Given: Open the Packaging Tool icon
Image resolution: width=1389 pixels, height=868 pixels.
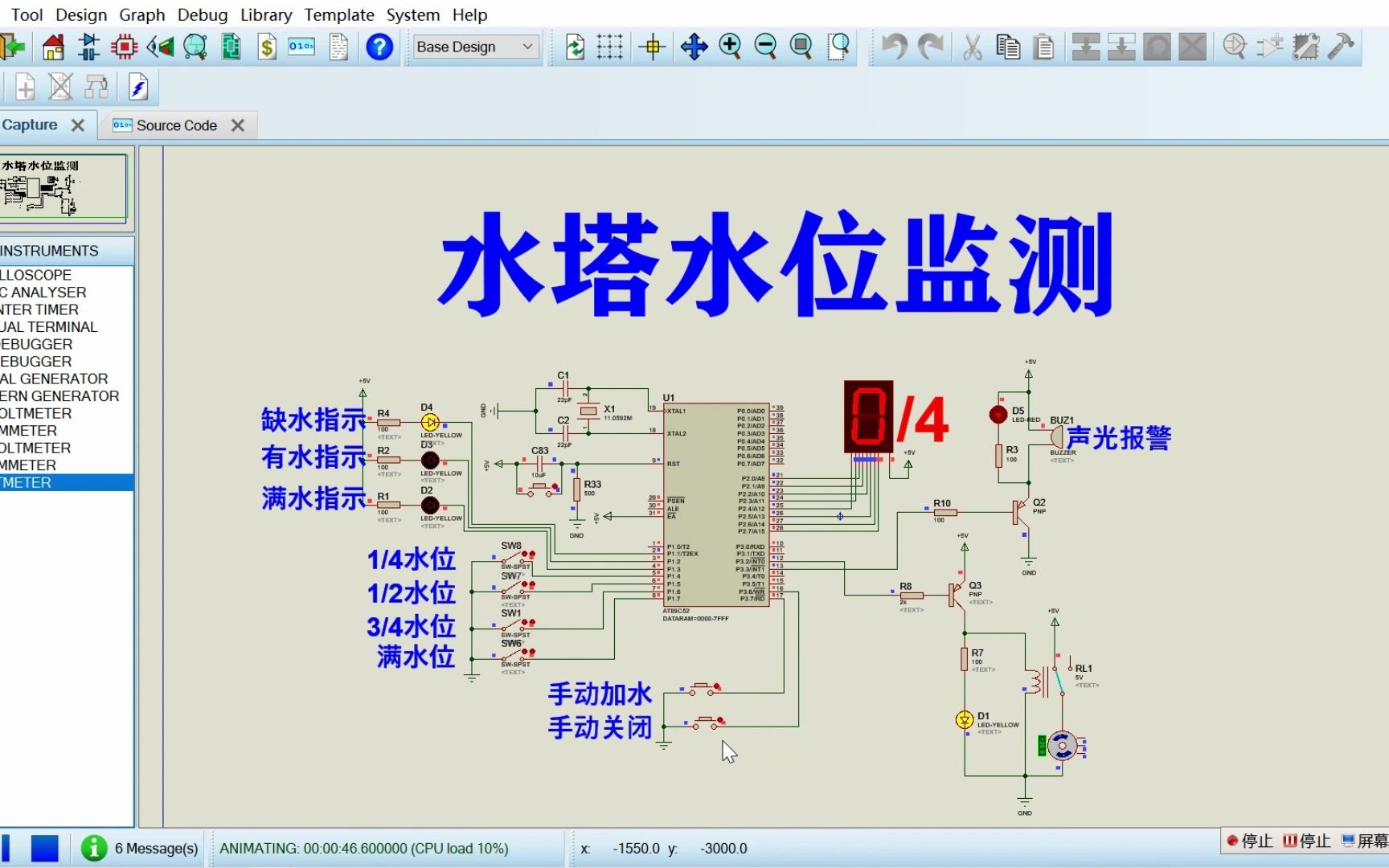Looking at the screenshot, I should [1305, 47].
